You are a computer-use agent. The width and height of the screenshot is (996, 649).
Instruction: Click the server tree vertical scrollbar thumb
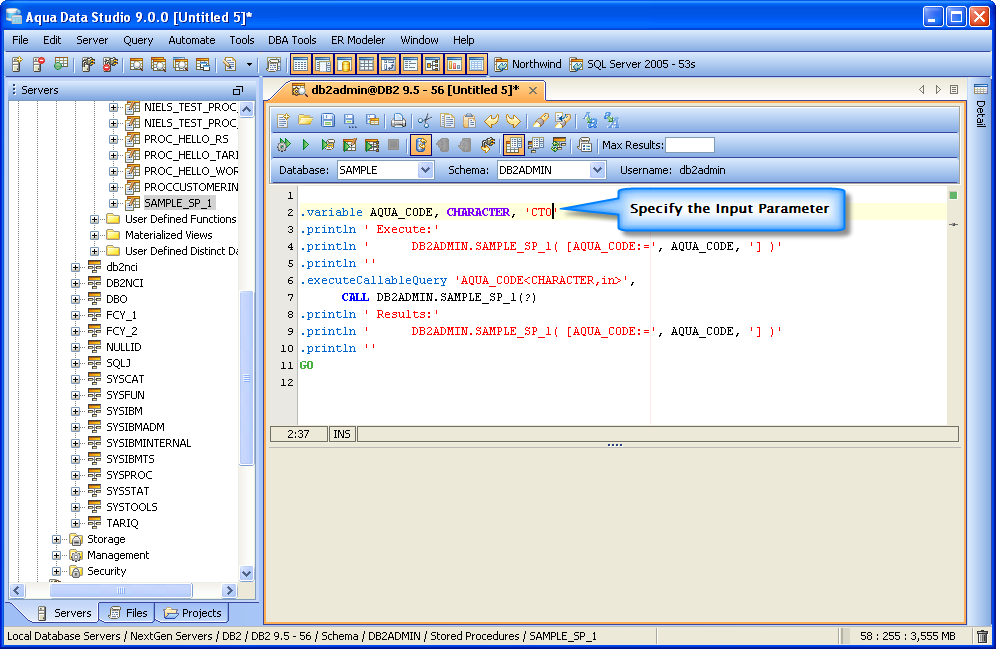(x=247, y=380)
